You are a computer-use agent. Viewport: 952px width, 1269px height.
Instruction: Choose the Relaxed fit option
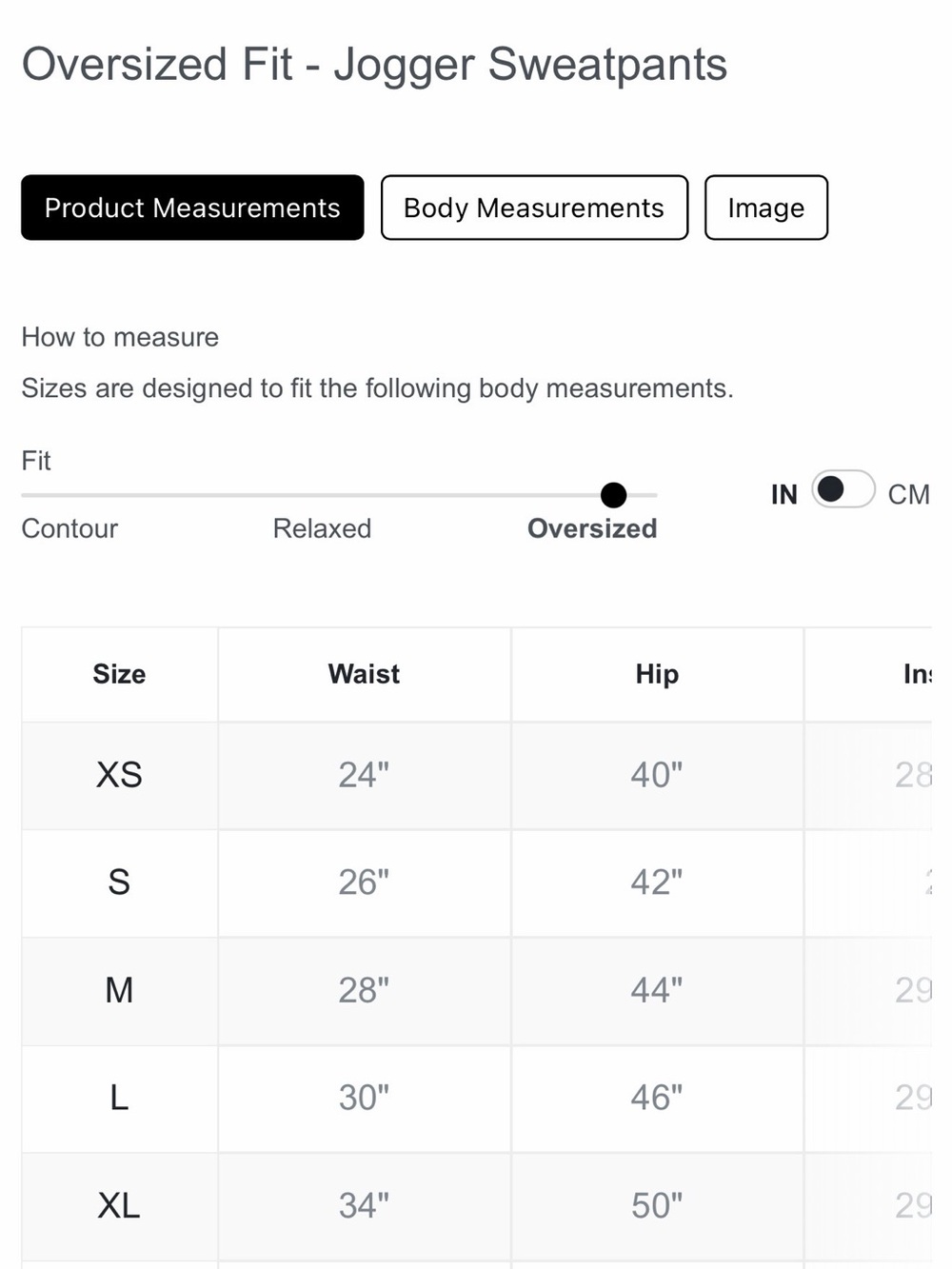pyautogui.click(x=322, y=528)
